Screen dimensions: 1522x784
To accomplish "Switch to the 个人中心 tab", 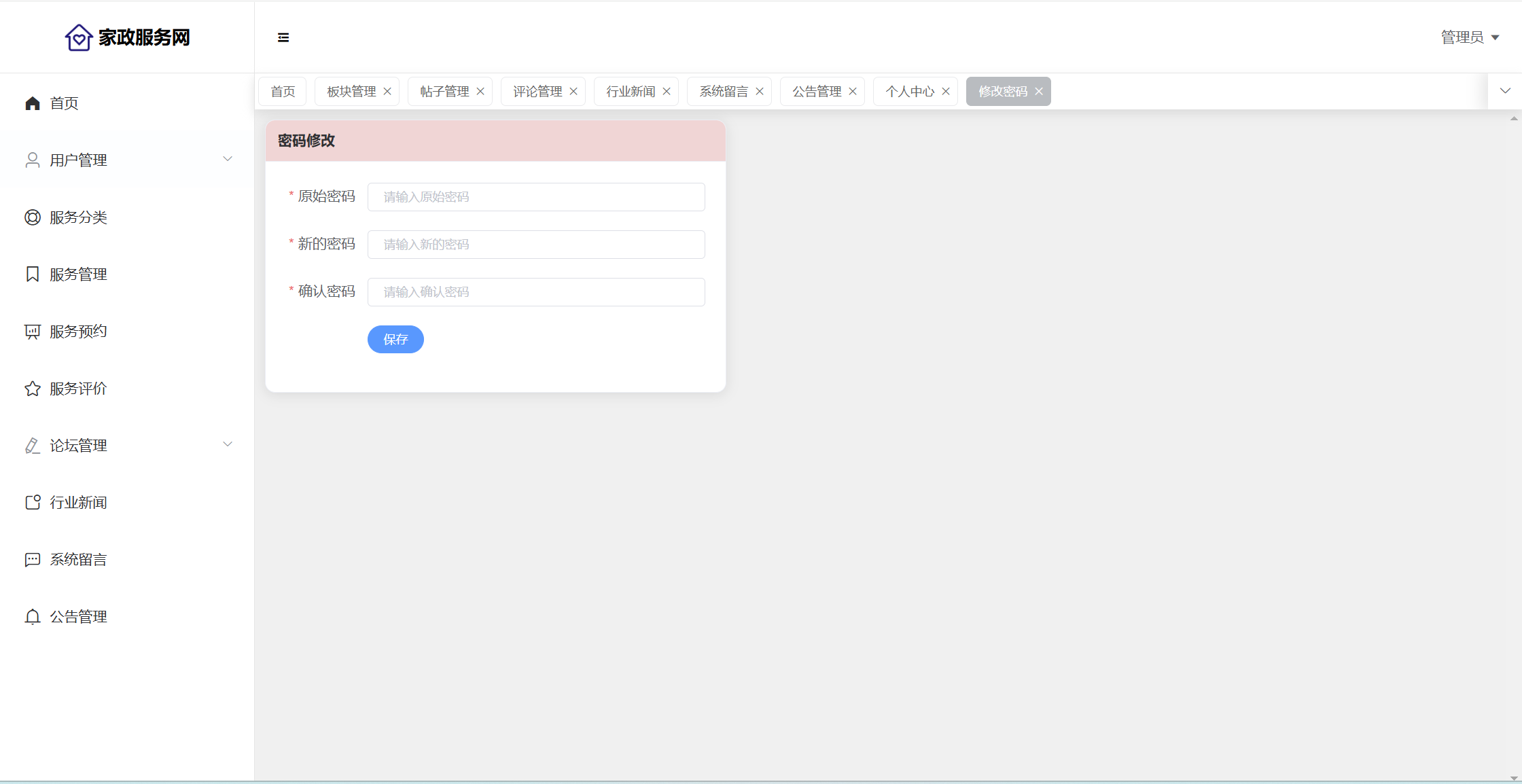I will point(909,92).
